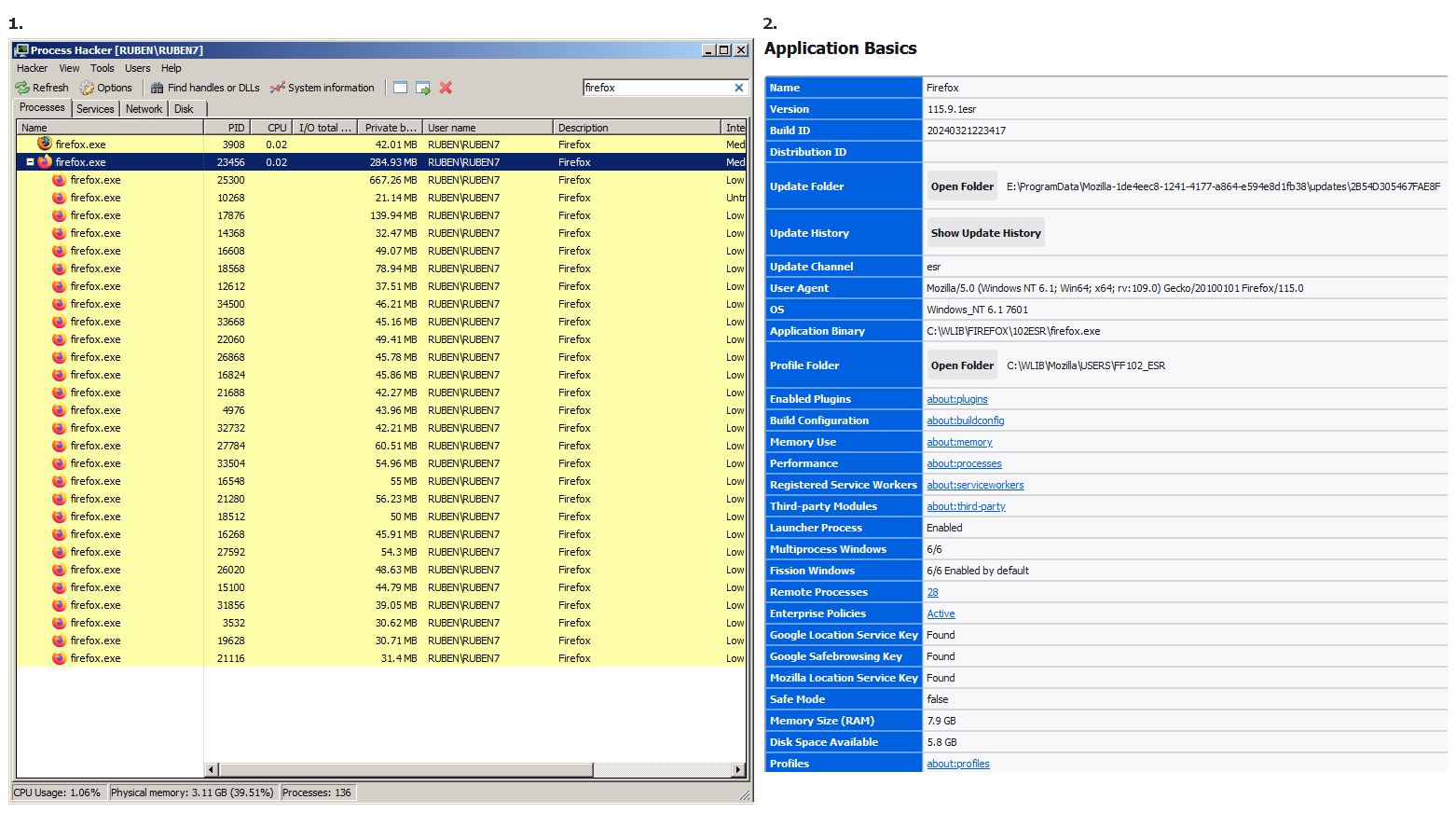
Task: Click the Refresh toolbar icon
Action: pyautogui.click(x=22, y=88)
